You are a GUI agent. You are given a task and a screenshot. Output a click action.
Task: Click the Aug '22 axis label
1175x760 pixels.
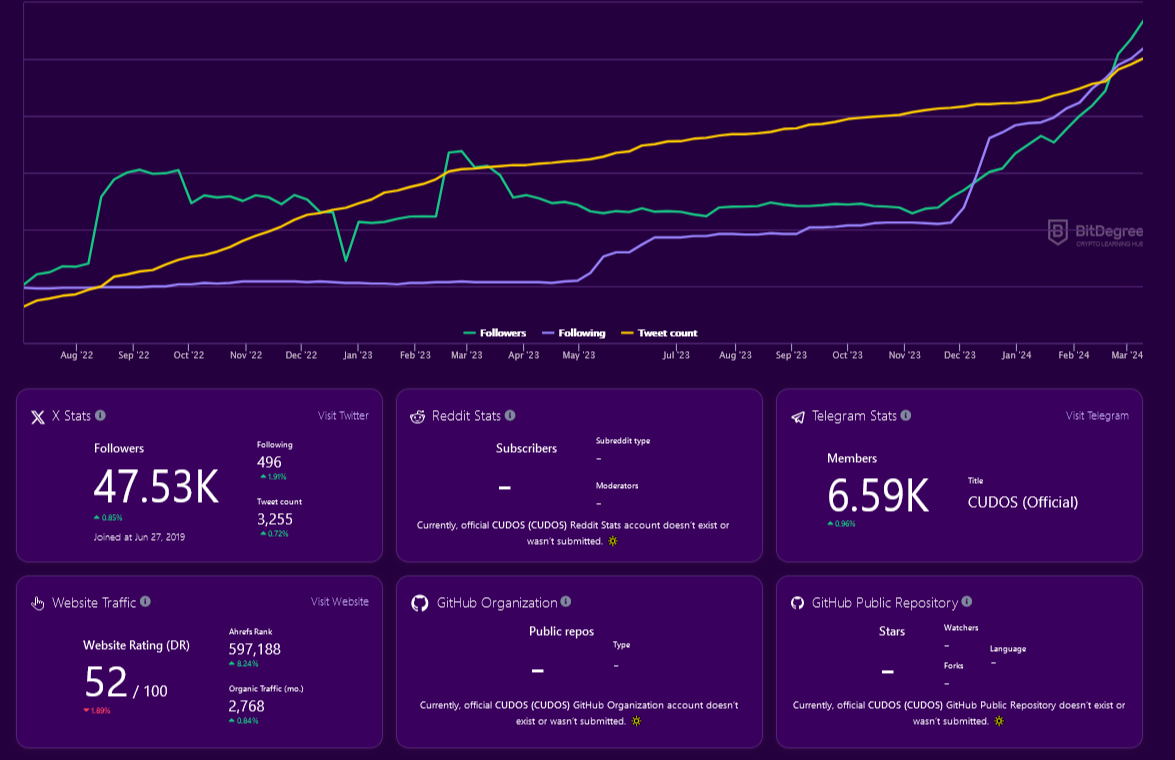pos(76,355)
